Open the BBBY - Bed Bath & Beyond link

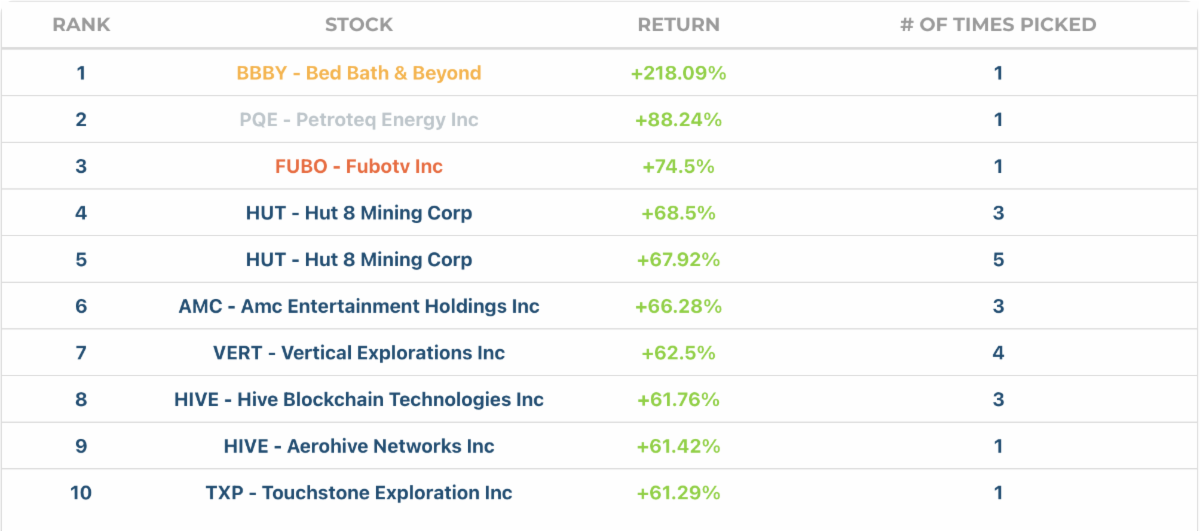point(359,73)
